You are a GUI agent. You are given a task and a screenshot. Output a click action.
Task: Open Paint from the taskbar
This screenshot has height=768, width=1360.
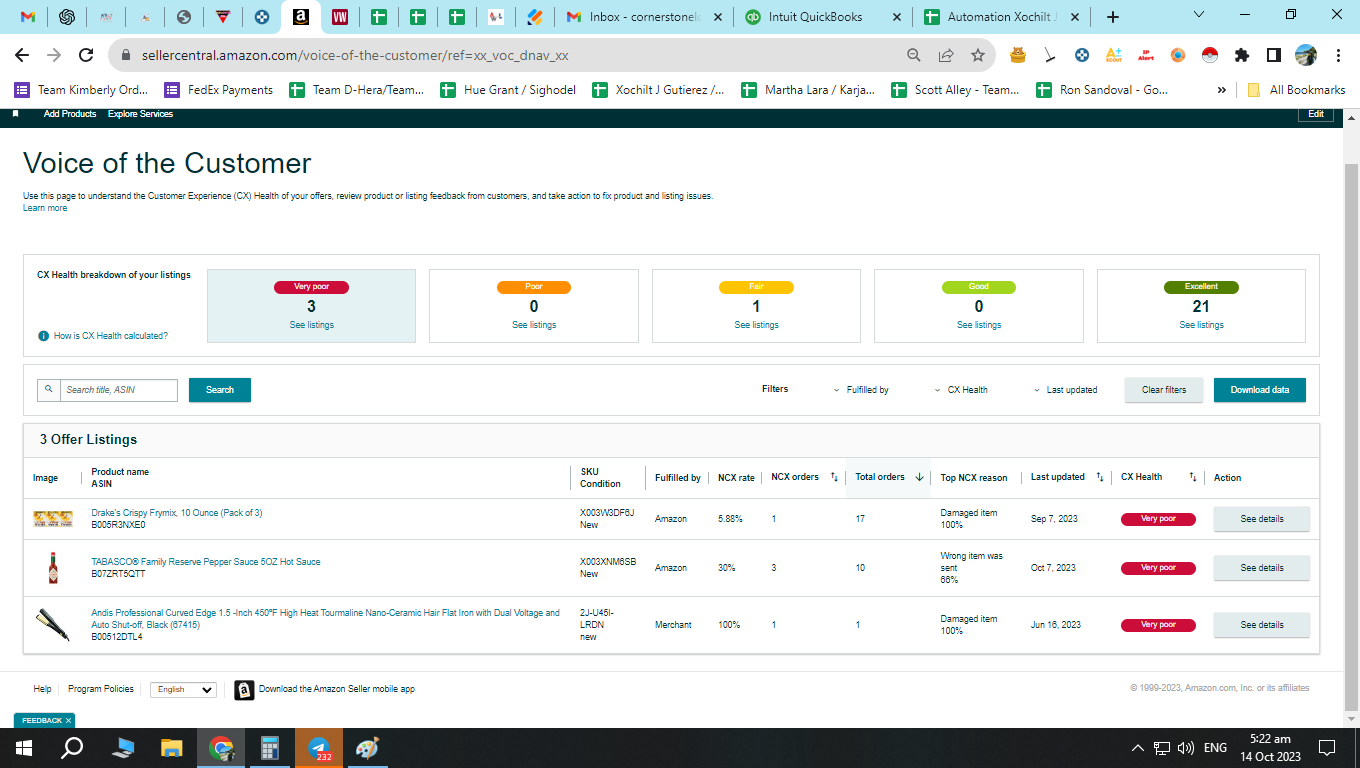(367, 748)
